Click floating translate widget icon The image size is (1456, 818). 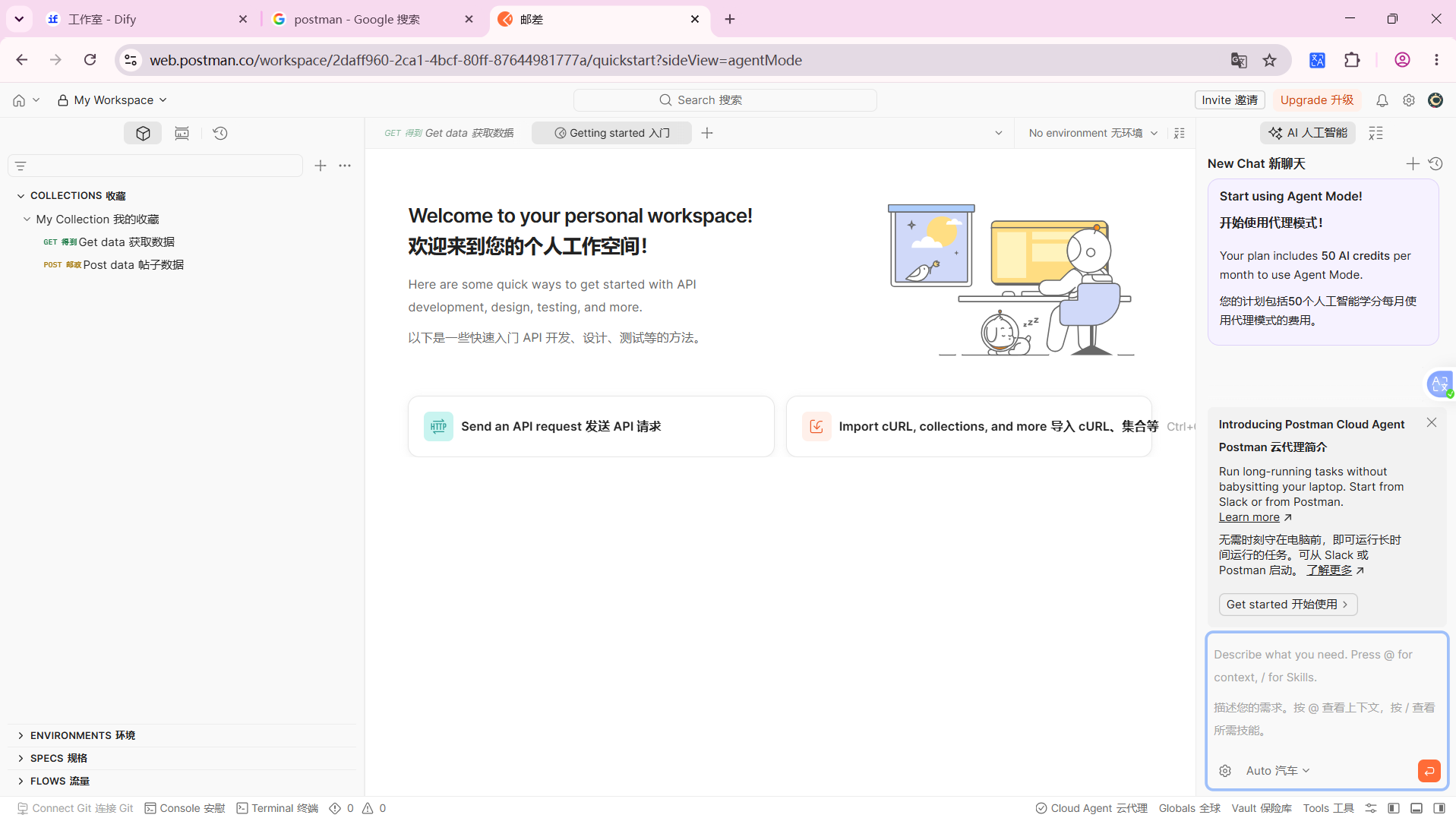click(x=1440, y=384)
